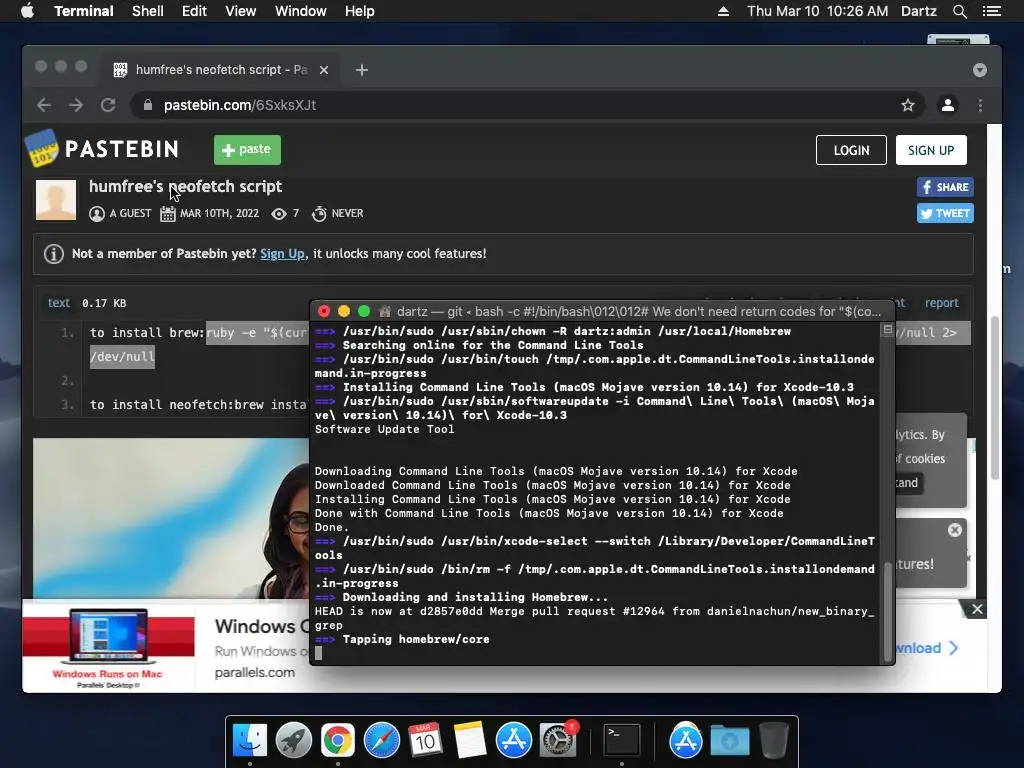Image resolution: width=1024 pixels, height=768 pixels.
Task: Open the Shell menu
Action: click(x=148, y=11)
